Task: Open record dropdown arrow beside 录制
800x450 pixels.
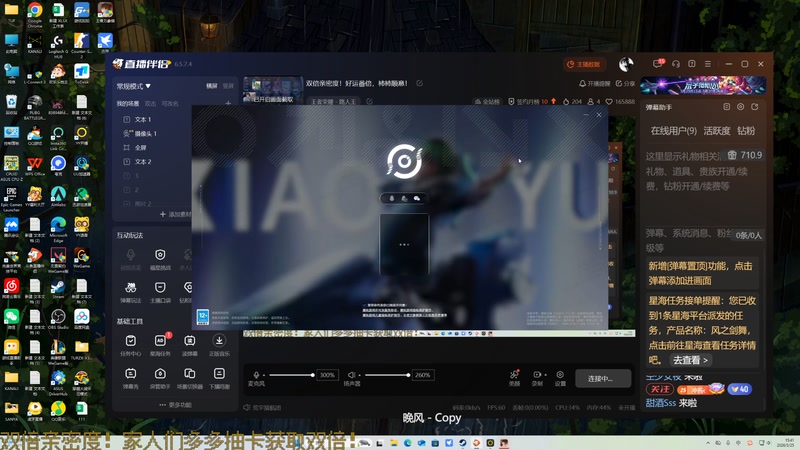Action: point(545,374)
